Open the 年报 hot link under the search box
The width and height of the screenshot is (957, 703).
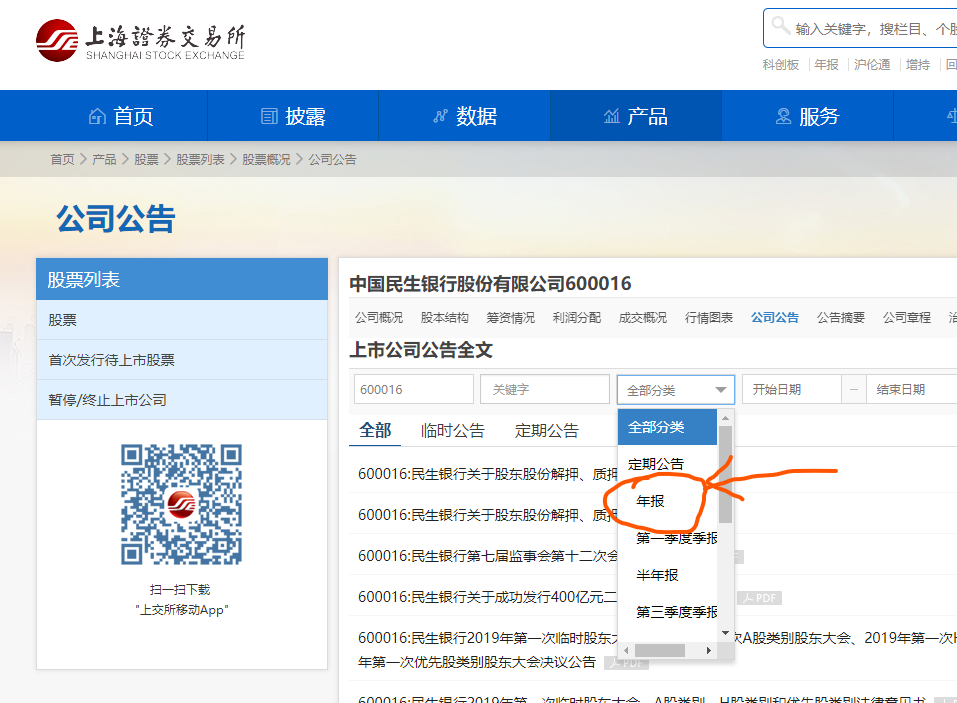(x=826, y=65)
